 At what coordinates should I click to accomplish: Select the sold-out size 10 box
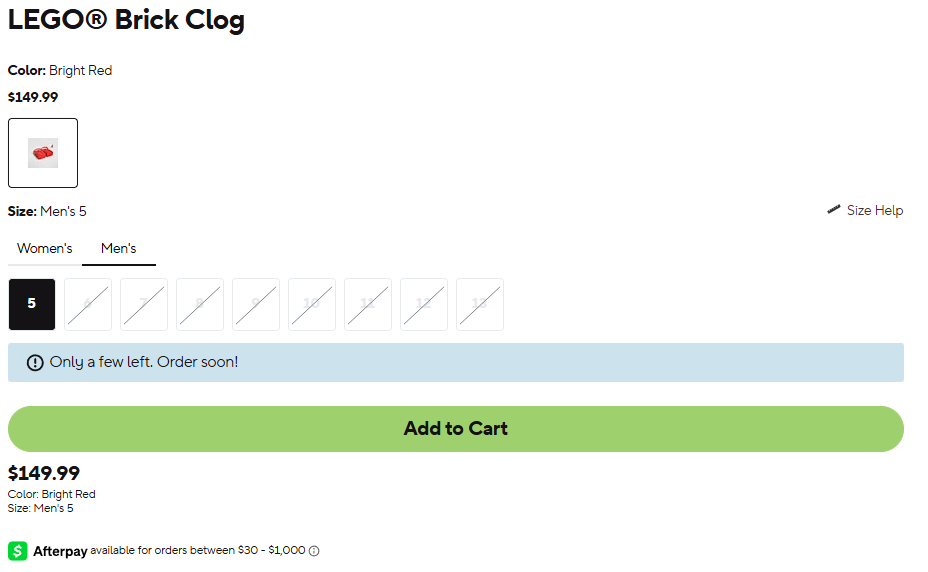(x=312, y=304)
